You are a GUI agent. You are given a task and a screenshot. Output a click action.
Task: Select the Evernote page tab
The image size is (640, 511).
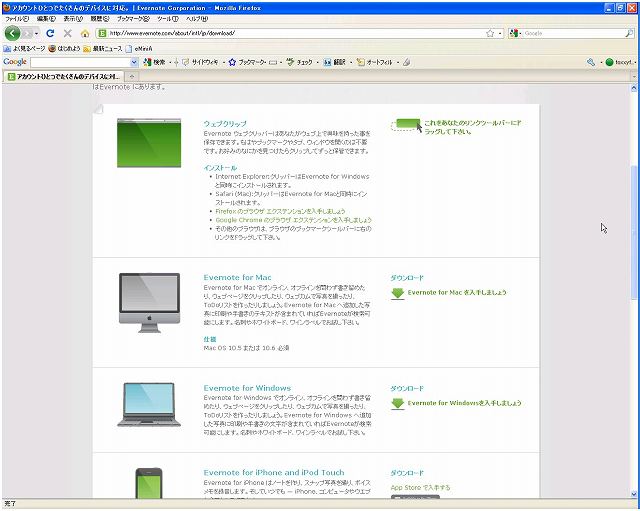[x=63, y=76]
